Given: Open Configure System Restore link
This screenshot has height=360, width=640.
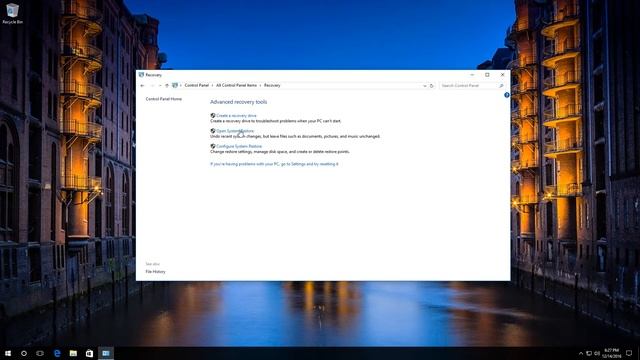Looking at the screenshot, I should [239, 146].
